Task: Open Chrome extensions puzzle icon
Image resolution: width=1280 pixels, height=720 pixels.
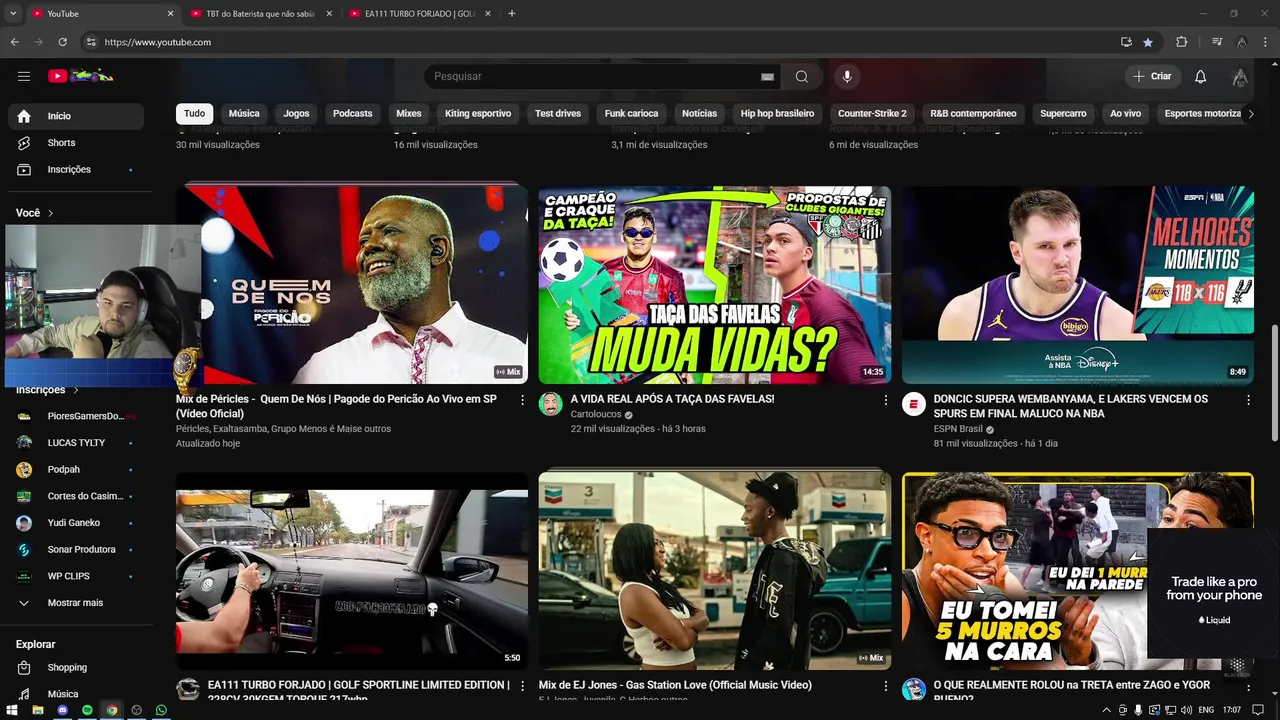Action: click(x=1181, y=42)
